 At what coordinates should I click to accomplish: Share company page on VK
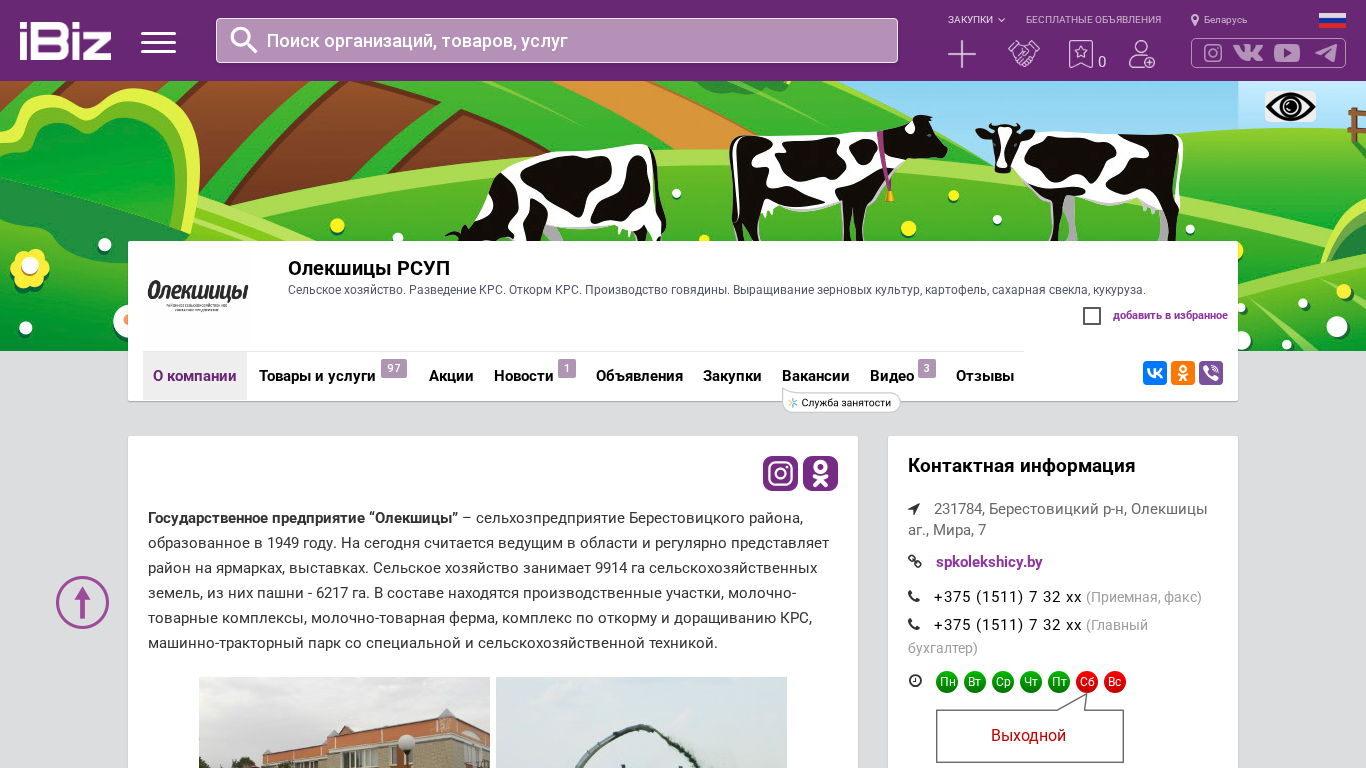[x=1155, y=373]
